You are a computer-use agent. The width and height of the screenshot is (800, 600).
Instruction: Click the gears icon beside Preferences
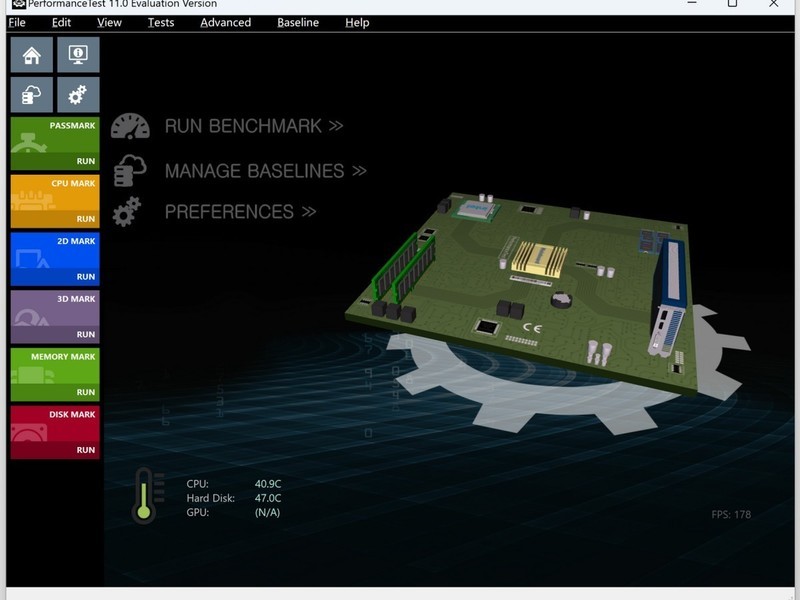tap(127, 211)
